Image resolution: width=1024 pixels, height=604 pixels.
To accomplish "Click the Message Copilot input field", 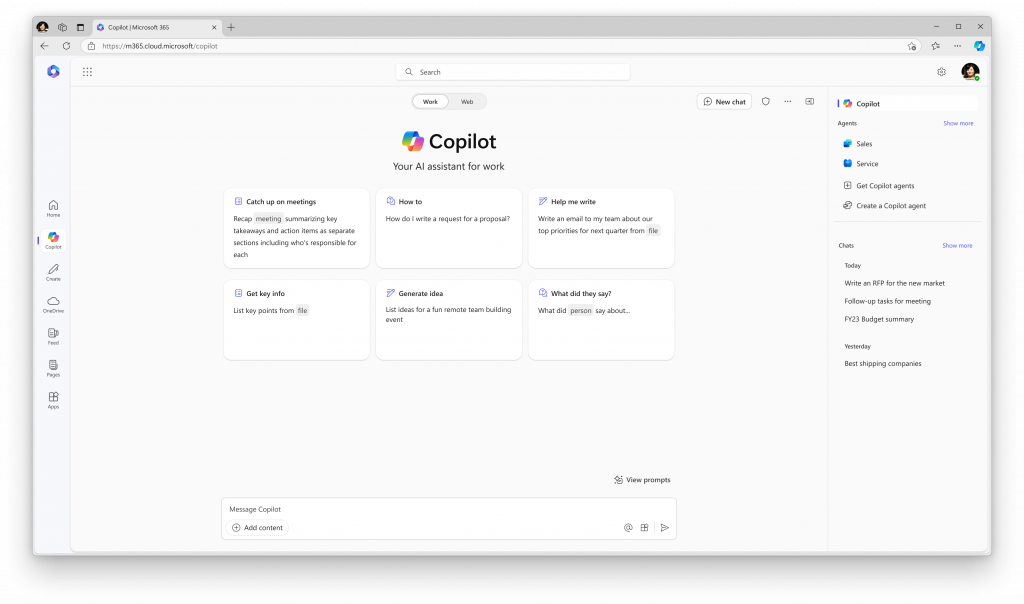I will click(449, 509).
